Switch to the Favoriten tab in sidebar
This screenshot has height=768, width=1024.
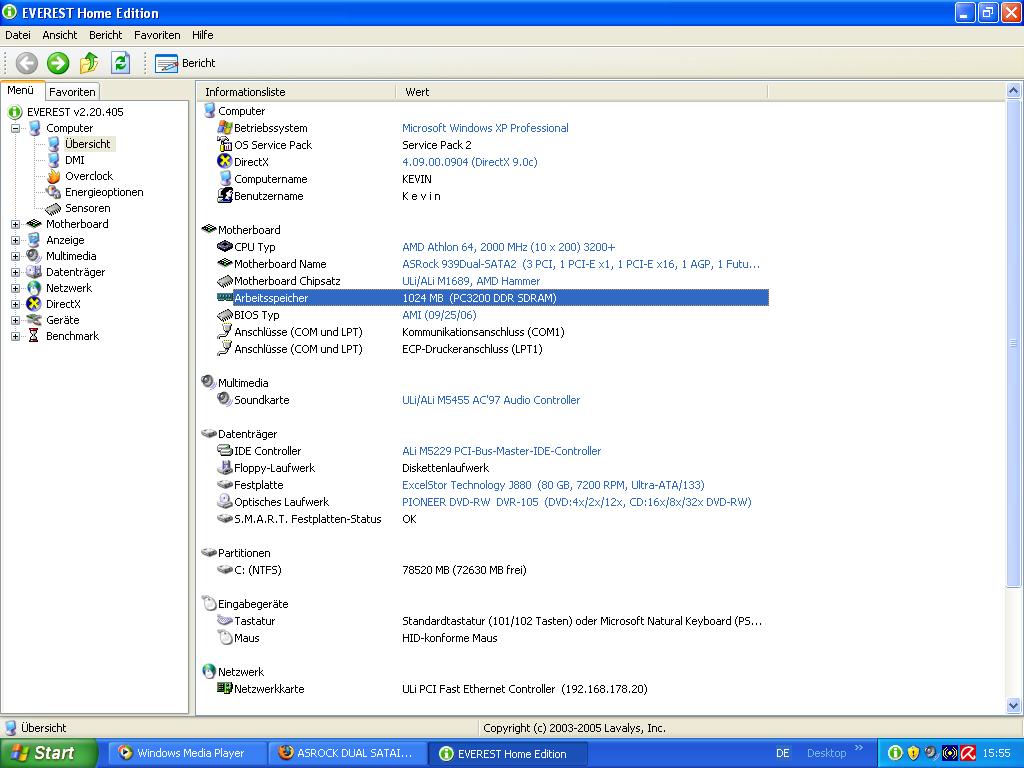(x=72, y=92)
